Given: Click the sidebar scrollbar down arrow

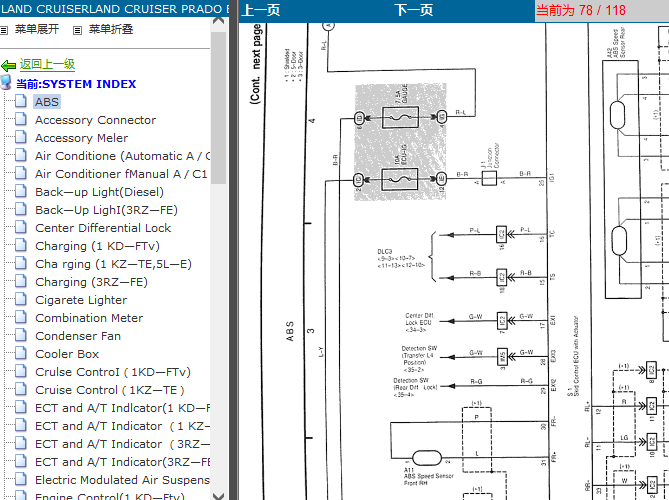Looking at the screenshot, I should click(218, 496).
